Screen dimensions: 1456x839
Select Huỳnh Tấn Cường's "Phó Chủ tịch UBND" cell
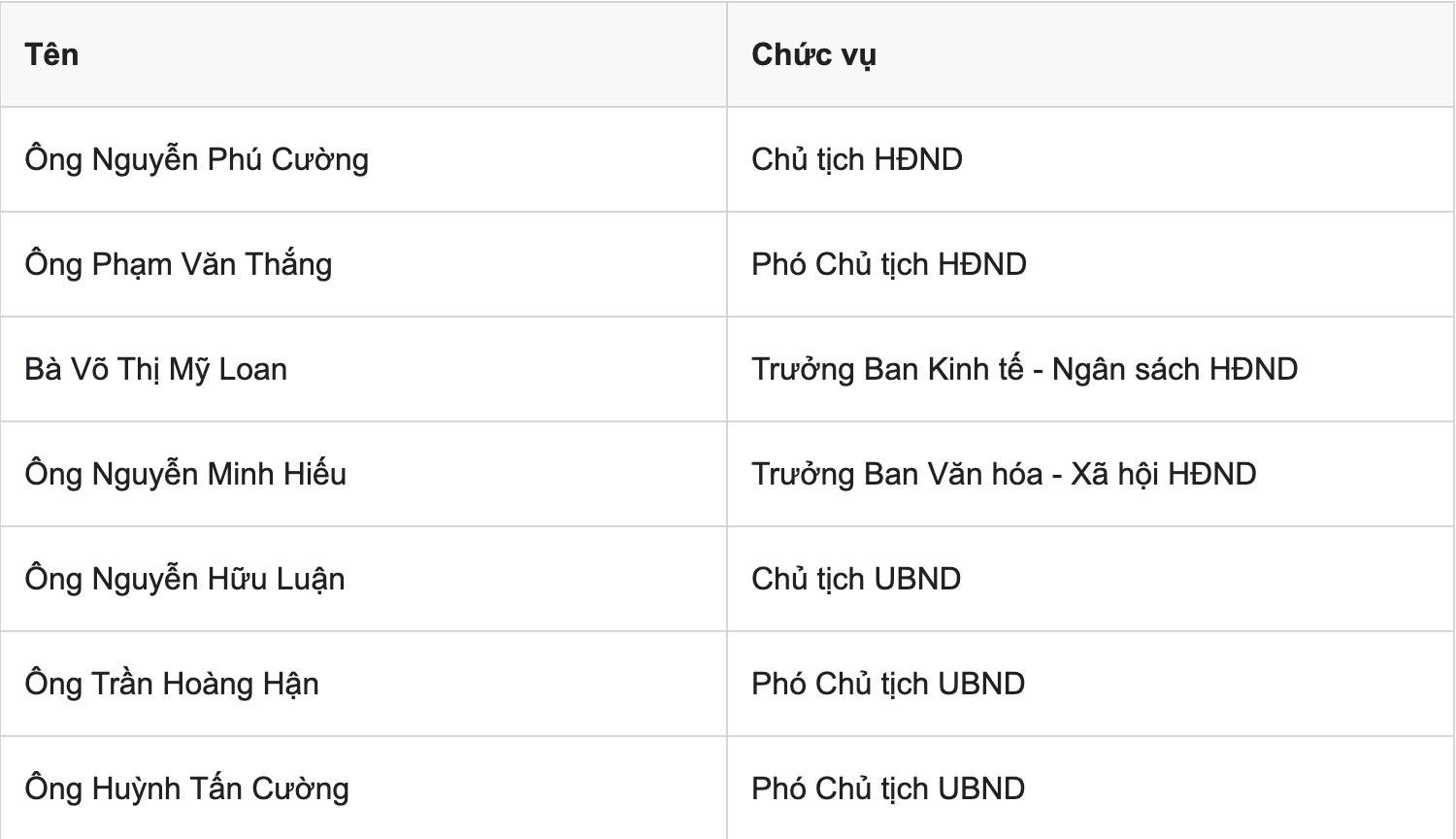[888, 789]
